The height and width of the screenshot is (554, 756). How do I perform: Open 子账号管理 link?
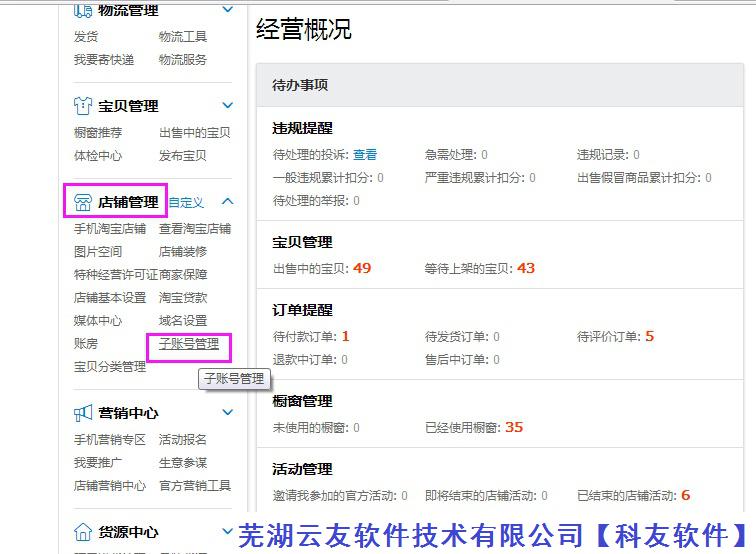(189, 344)
